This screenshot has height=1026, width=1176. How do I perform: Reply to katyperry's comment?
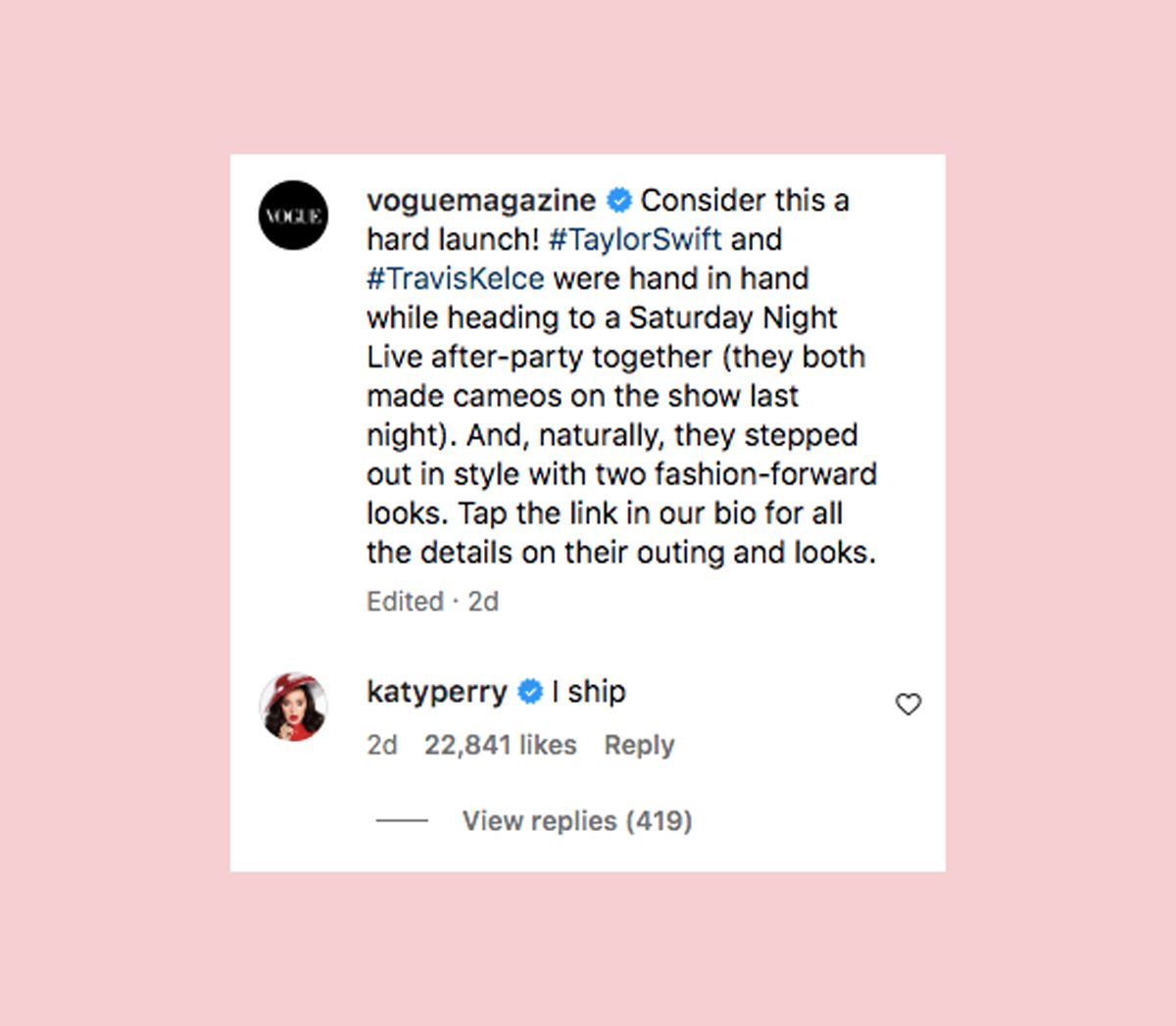click(x=639, y=745)
